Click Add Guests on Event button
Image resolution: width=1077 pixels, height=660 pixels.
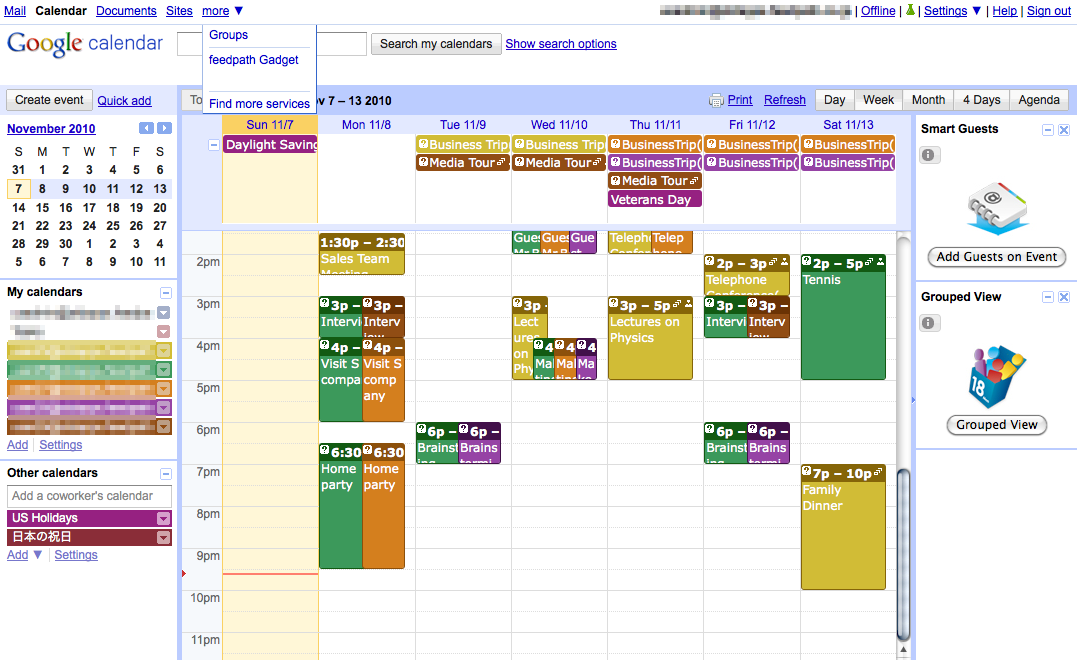(x=997, y=257)
